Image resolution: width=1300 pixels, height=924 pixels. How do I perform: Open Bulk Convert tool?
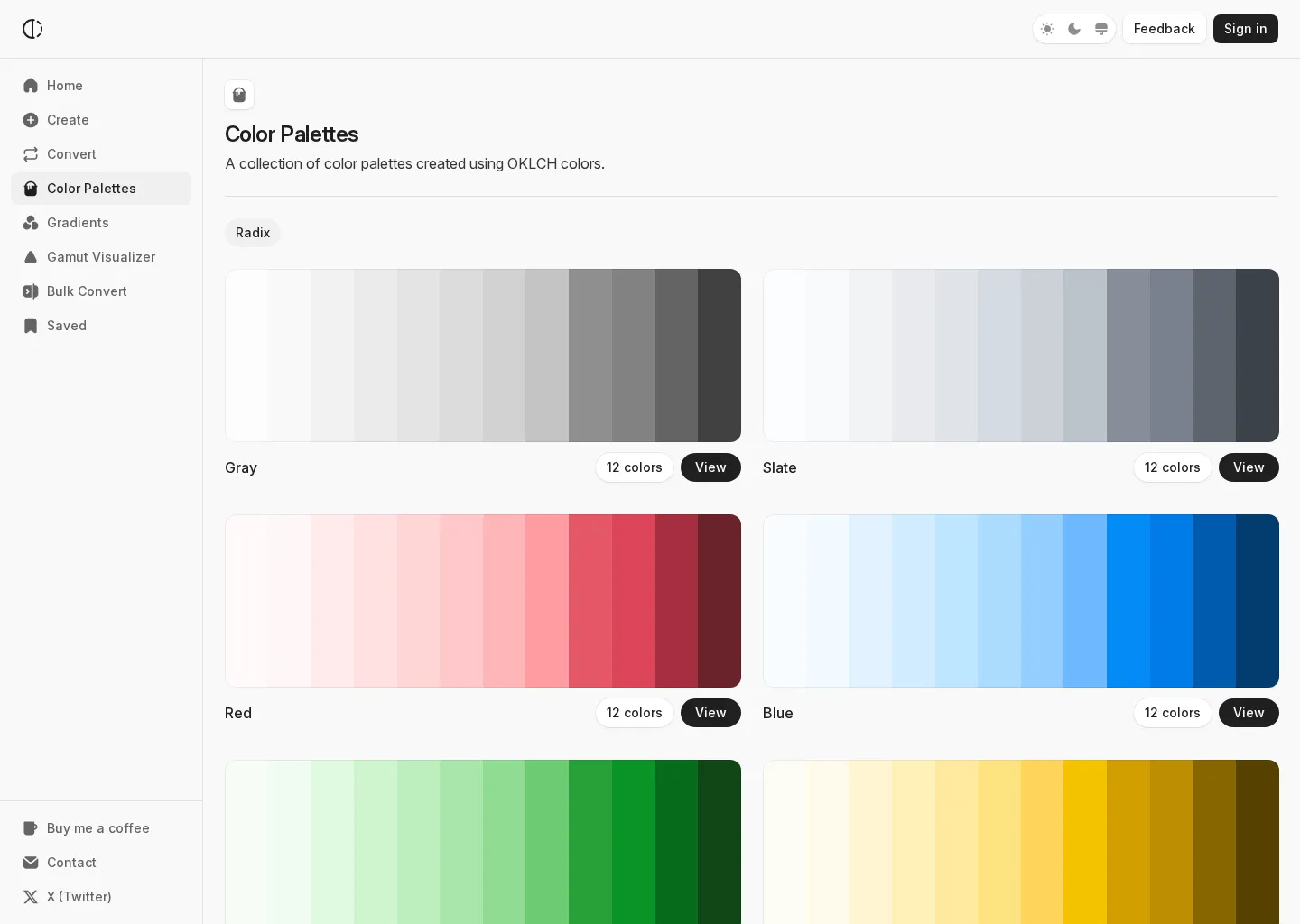pos(87,291)
